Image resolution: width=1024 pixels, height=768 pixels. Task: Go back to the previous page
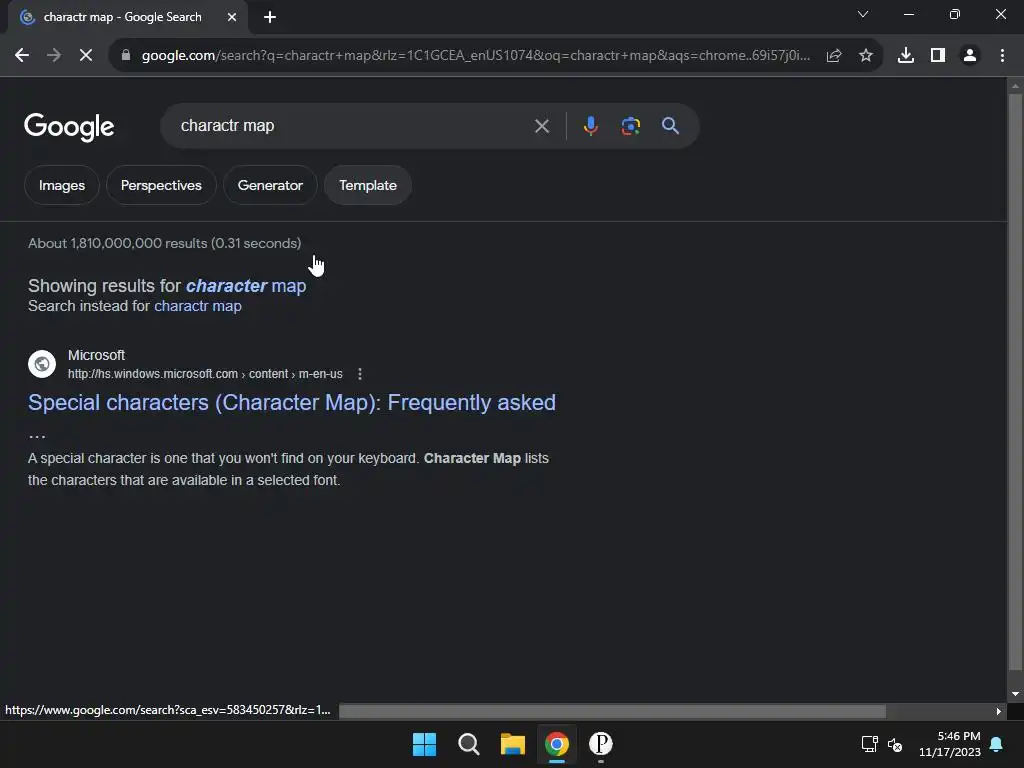(x=22, y=56)
